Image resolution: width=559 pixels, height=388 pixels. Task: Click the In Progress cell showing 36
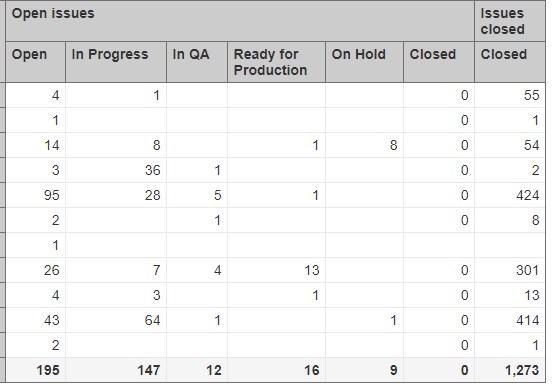(x=116, y=170)
